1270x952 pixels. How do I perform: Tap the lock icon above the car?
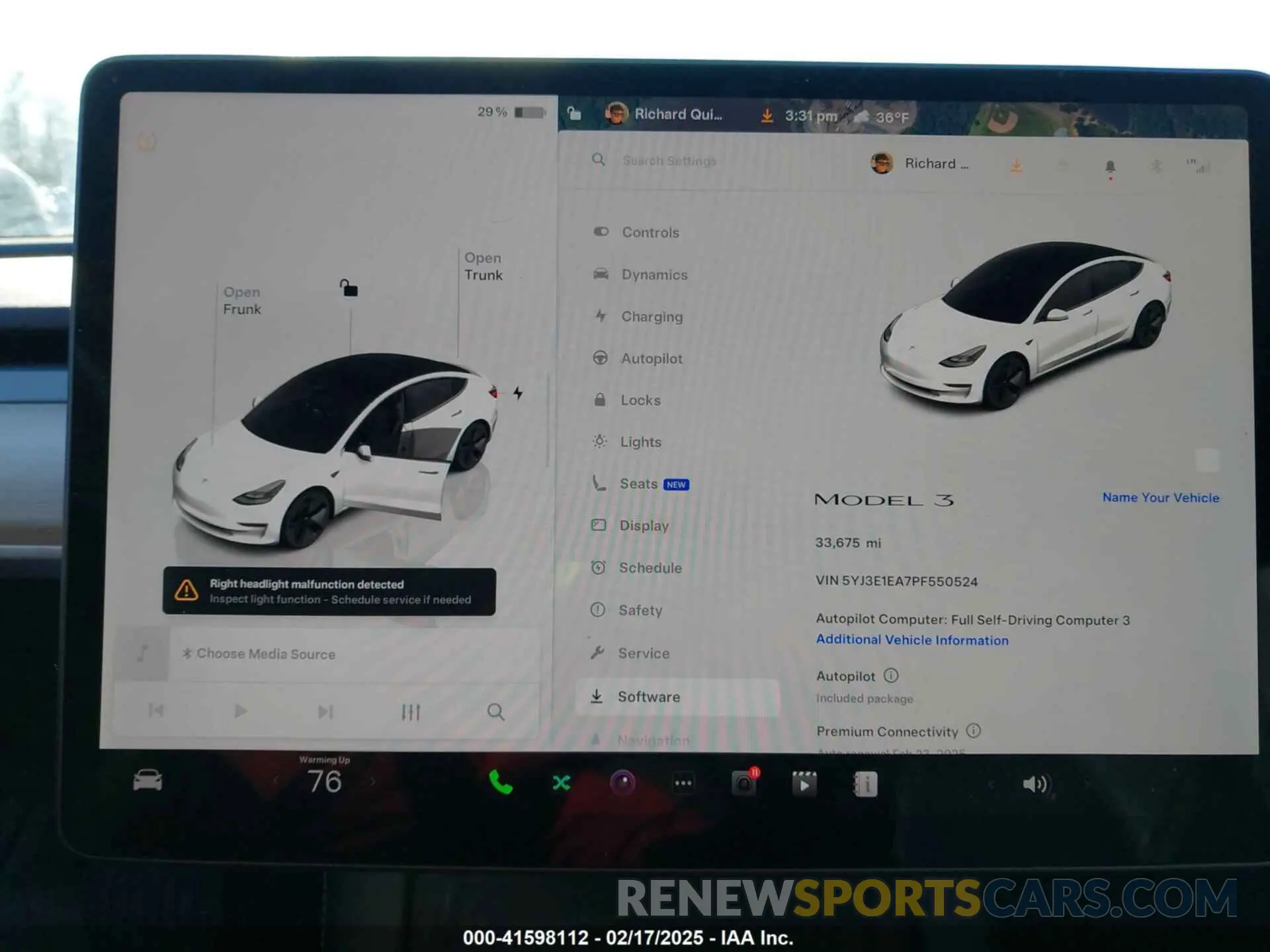click(x=349, y=288)
